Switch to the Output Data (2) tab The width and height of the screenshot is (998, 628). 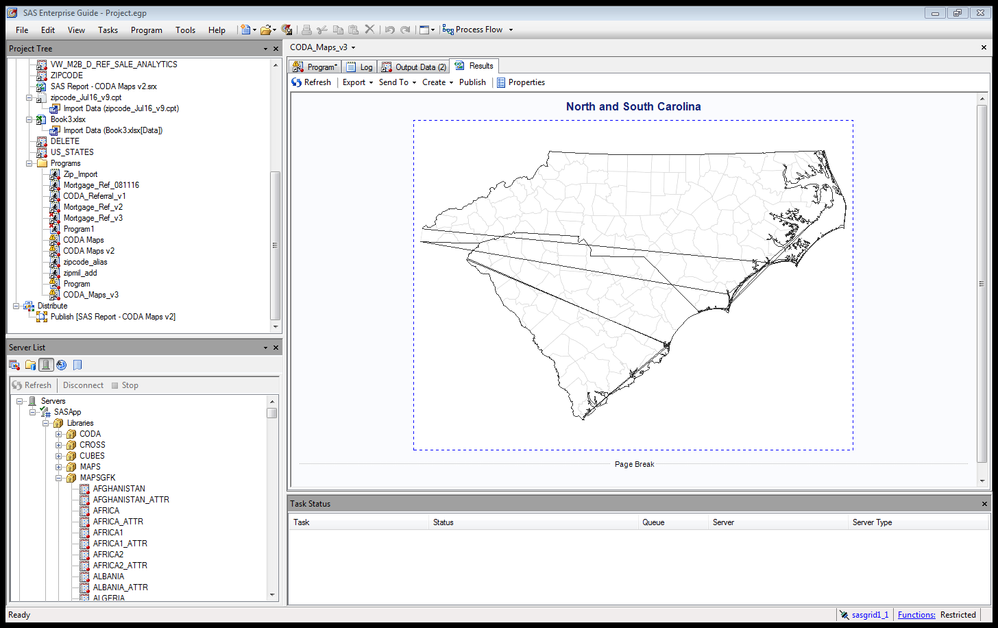[414, 66]
